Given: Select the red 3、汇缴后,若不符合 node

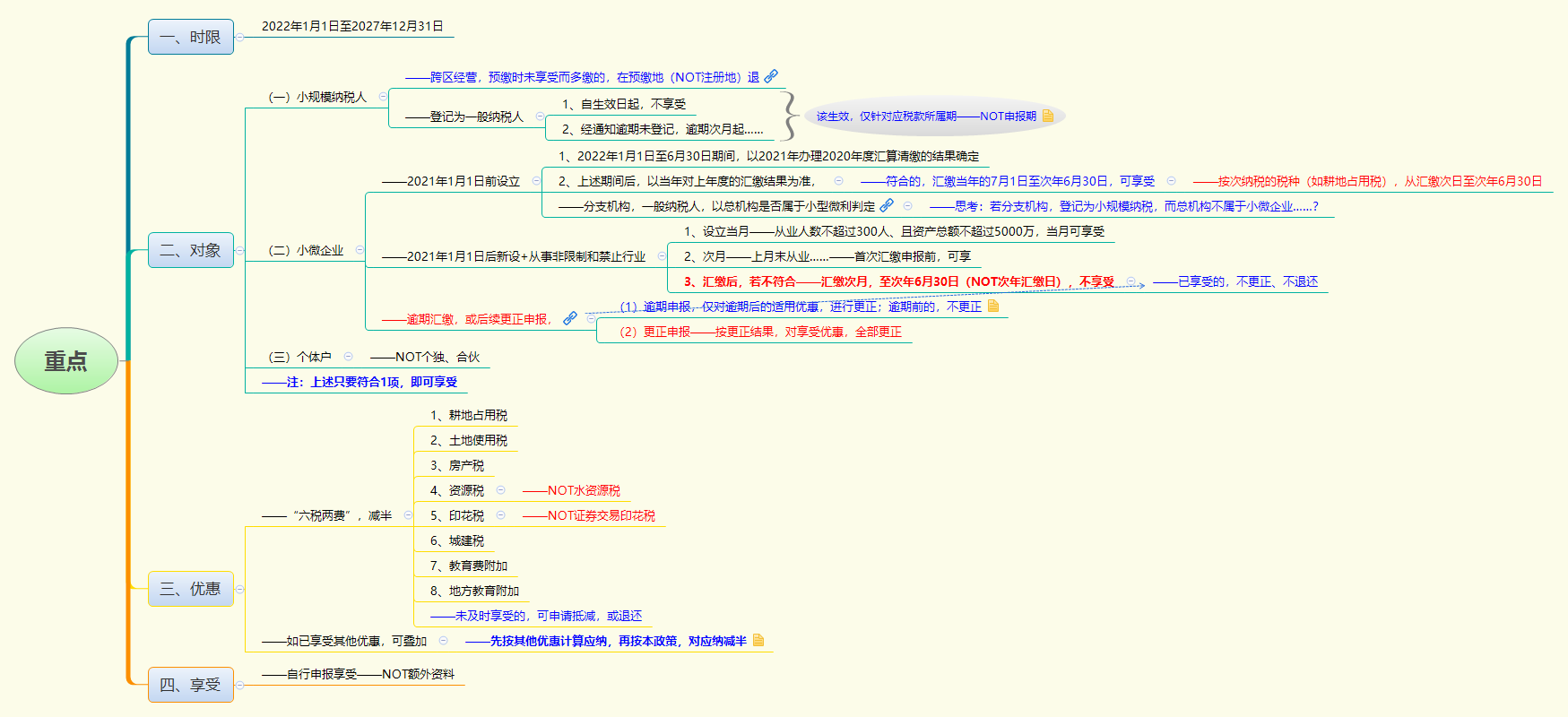Looking at the screenshot, I should click(898, 281).
